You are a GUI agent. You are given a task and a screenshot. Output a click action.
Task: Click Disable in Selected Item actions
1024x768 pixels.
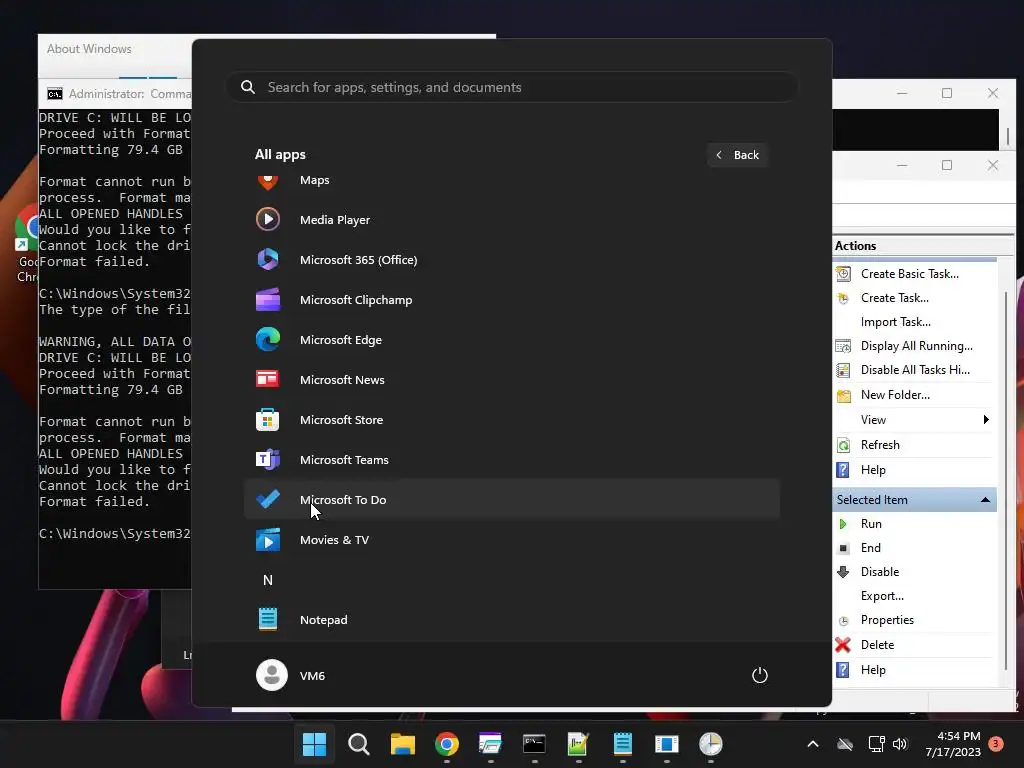click(x=880, y=571)
